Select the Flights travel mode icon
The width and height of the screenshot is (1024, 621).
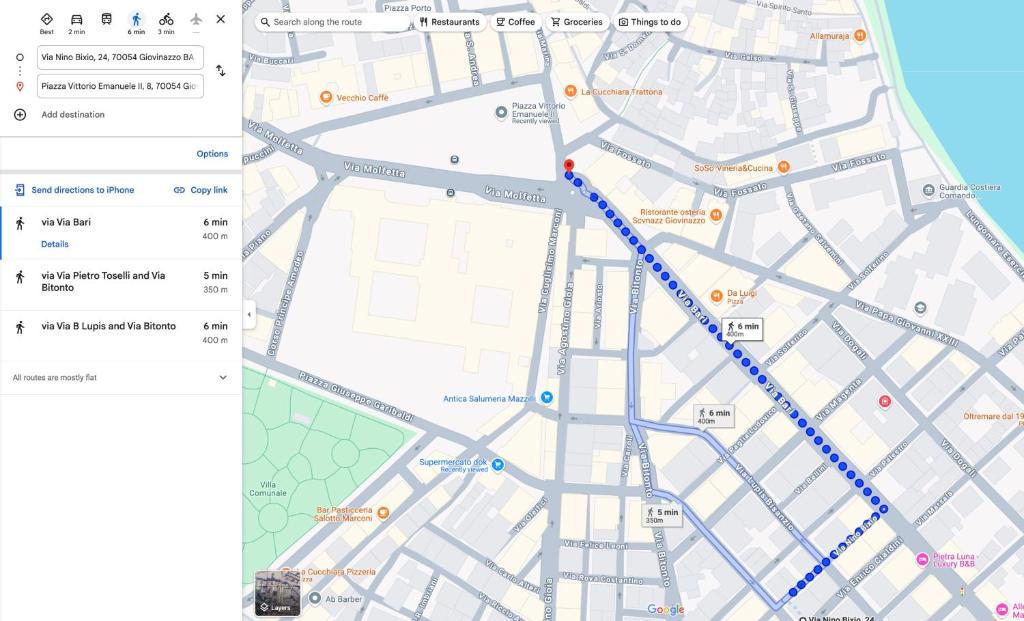point(196,20)
